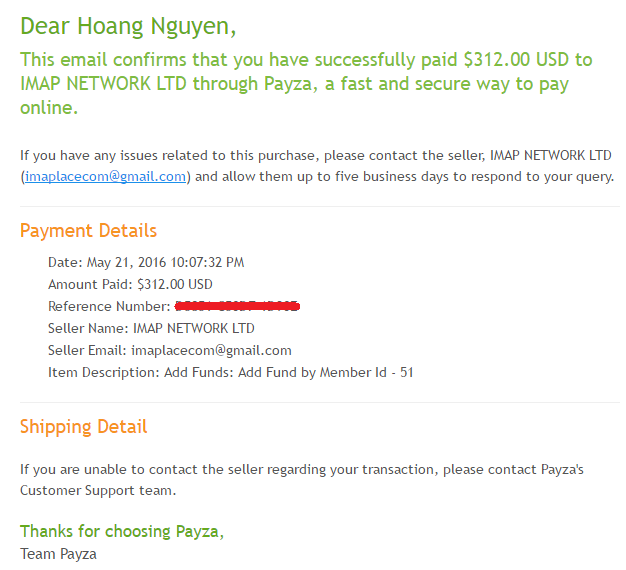Viewport: 626px width, 570px height.
Task: Click the "Team Payza" signature
Action: 58,553
